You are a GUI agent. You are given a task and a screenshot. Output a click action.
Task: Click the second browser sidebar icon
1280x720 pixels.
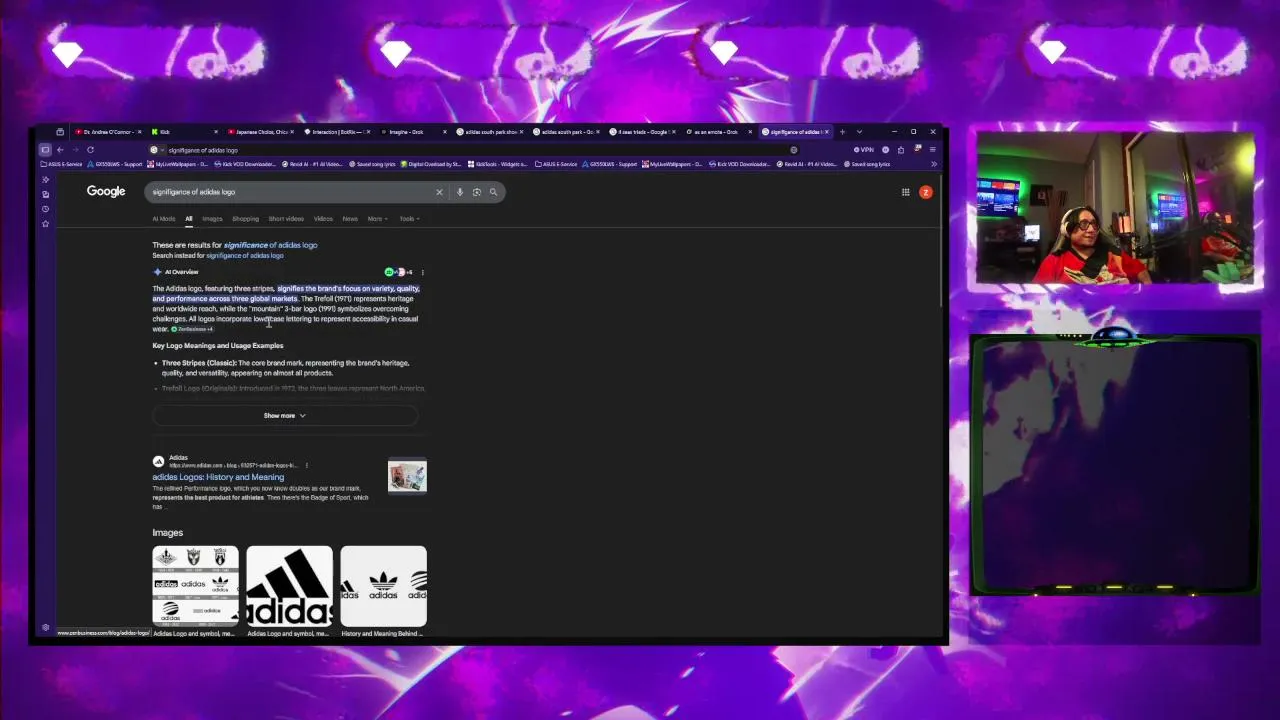click(x=45, y=194)
